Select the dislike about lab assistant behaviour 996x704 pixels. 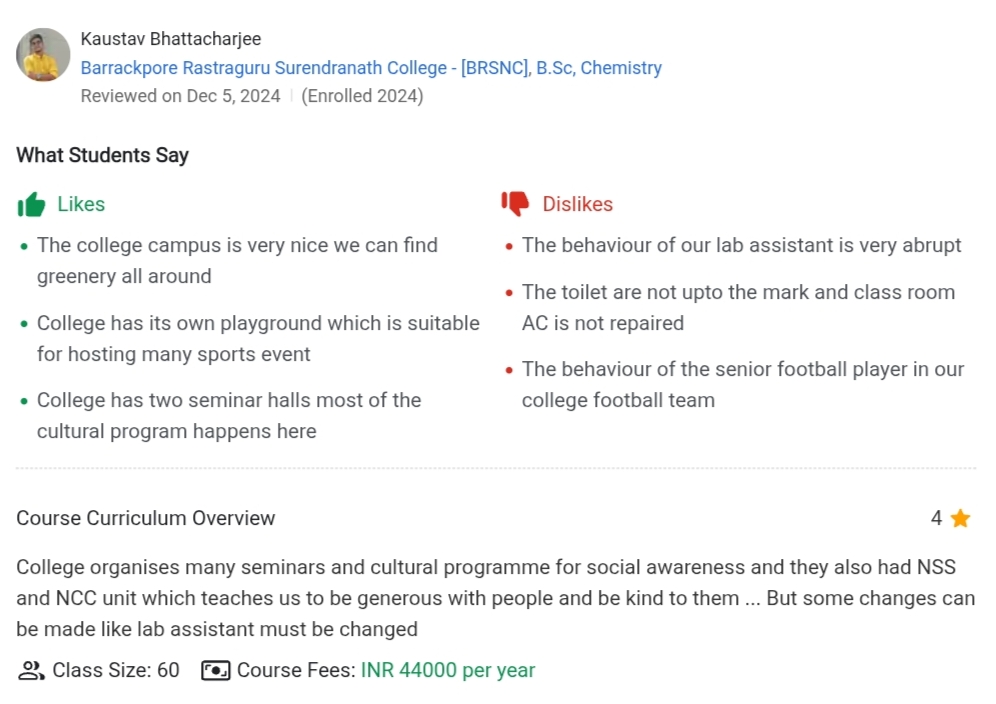pos(741,245)
